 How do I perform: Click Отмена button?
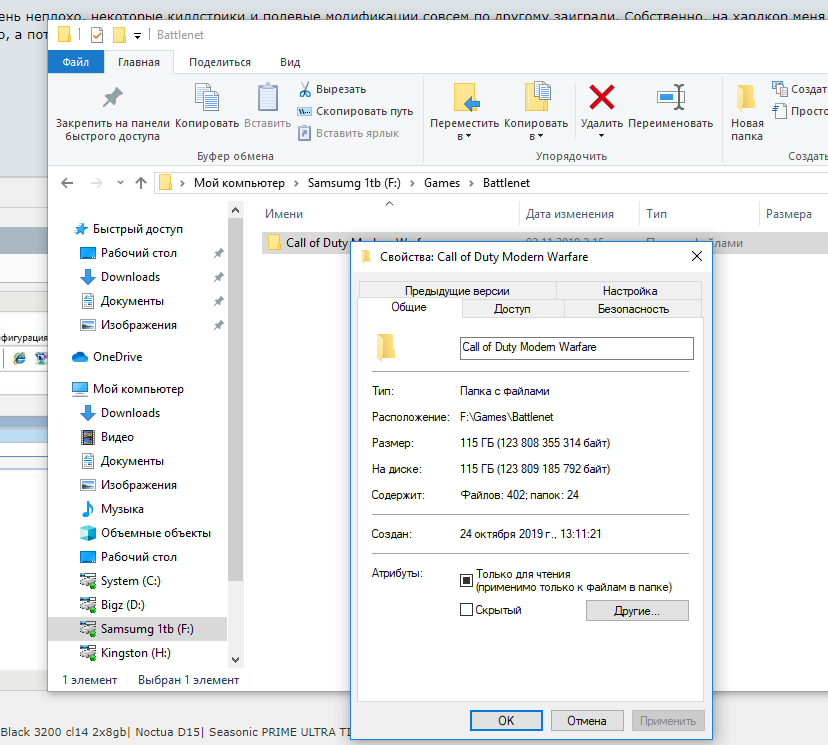tap(587, 721)
